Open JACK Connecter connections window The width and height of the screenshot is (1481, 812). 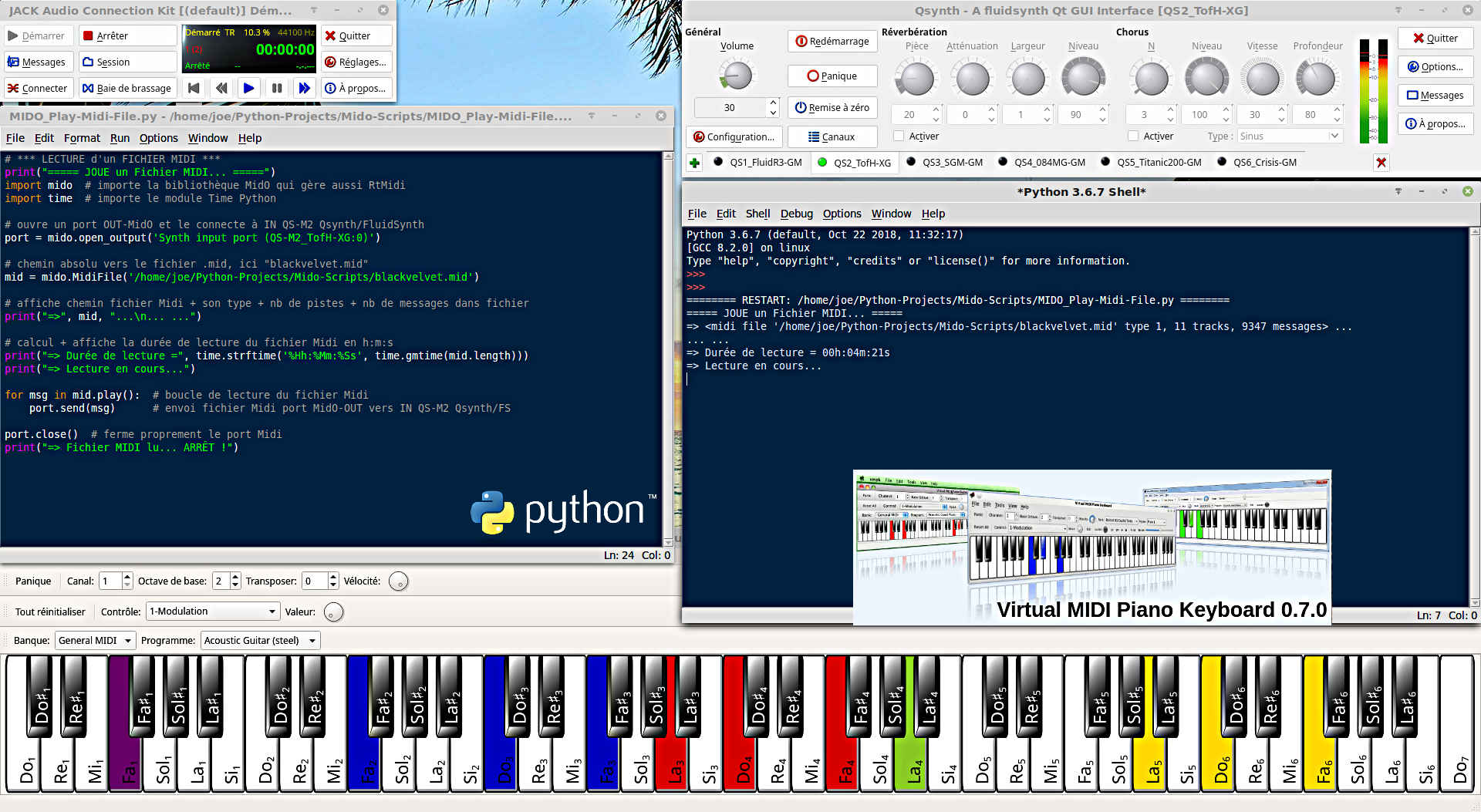pyautogui.click(x=39, y=88)
